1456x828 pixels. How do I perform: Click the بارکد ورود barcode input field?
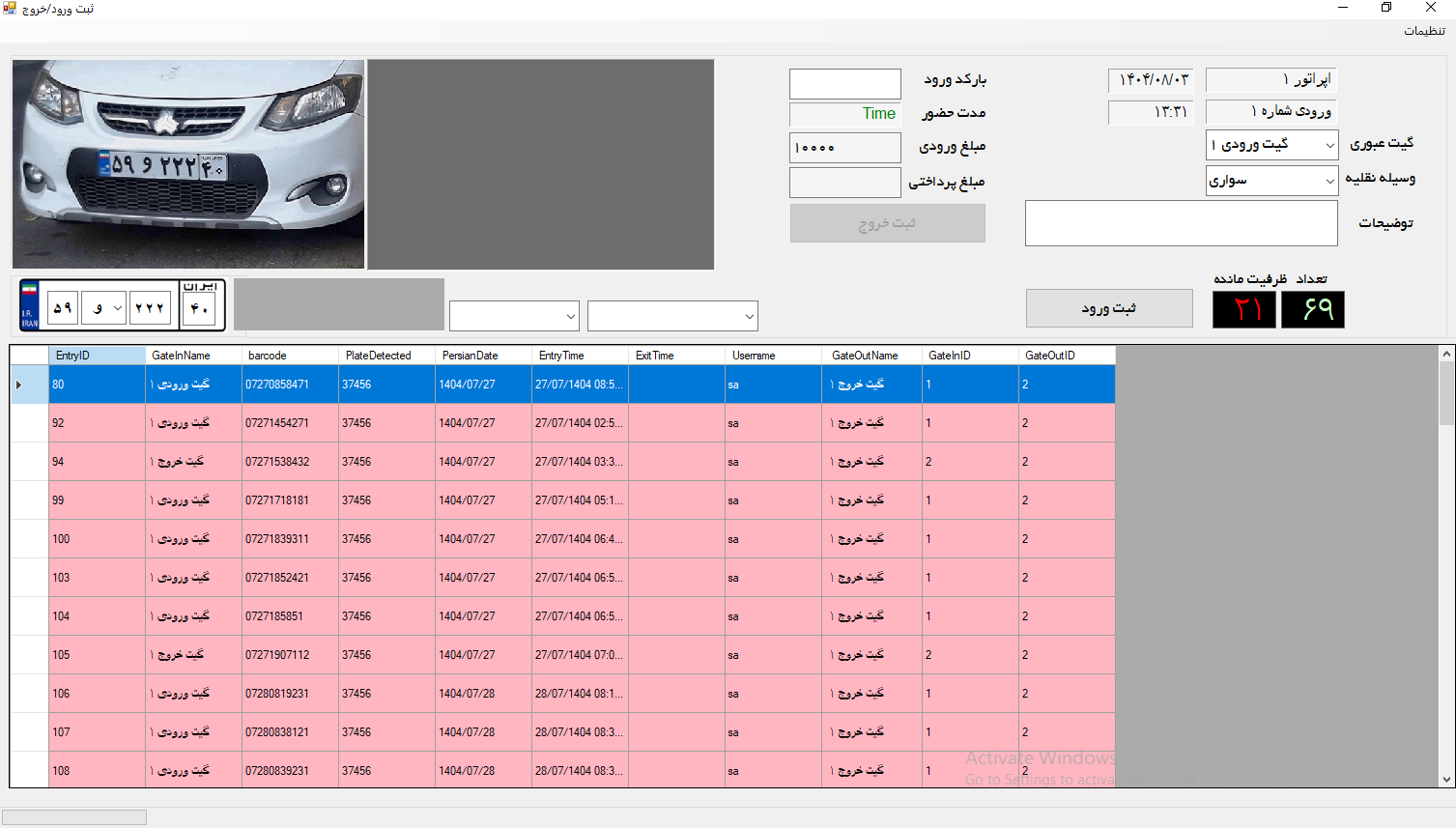click(844, 84)
